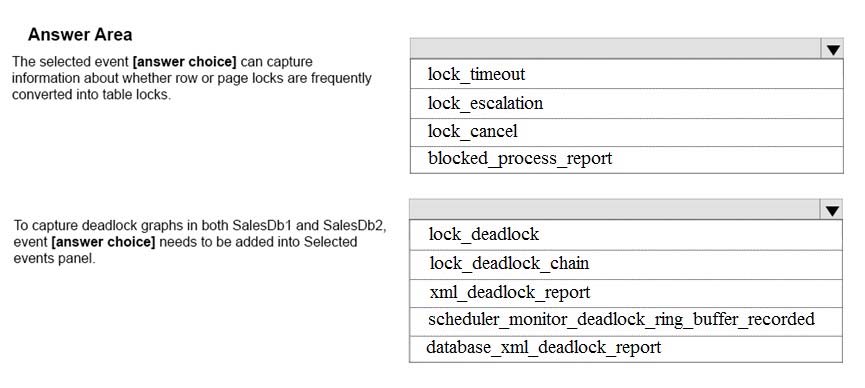Pick the lock_cancel option
This screenshot has width=865, height=388.
(627, 132)
